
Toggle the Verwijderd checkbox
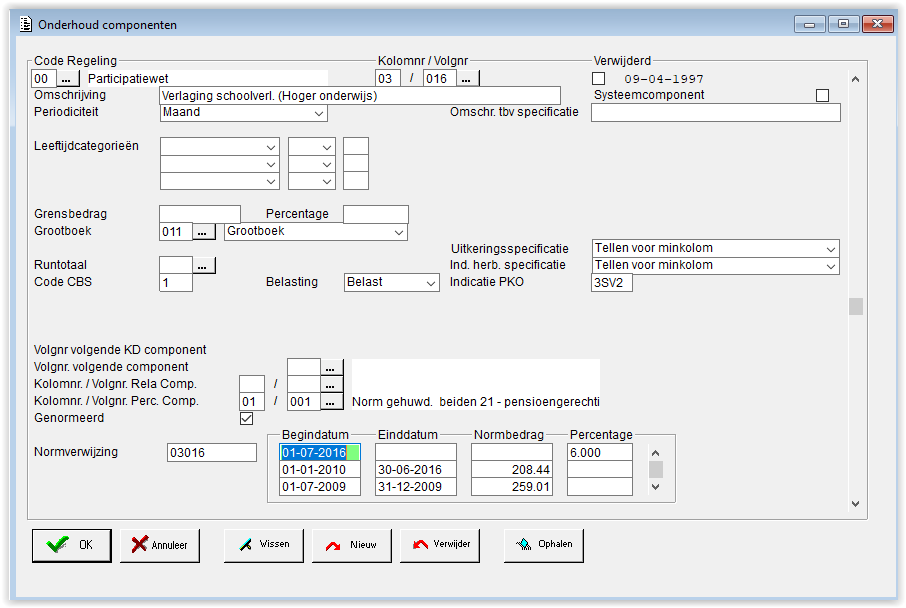(599, 79)
